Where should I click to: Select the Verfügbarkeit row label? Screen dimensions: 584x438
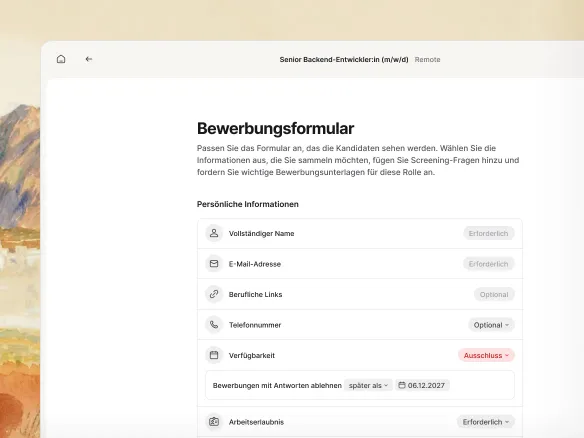click(x=252, y=356)
